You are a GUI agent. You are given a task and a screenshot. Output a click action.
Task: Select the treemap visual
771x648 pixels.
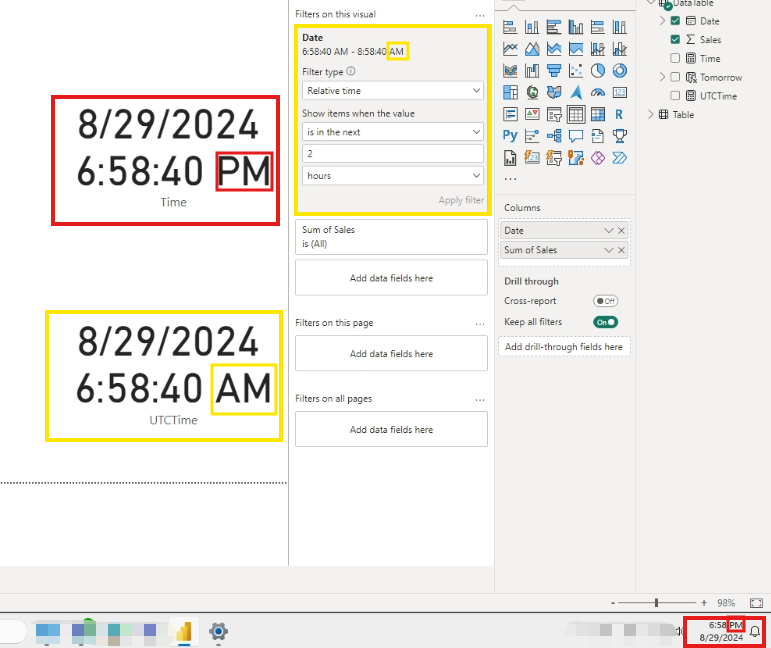click(x=510, y=92)
